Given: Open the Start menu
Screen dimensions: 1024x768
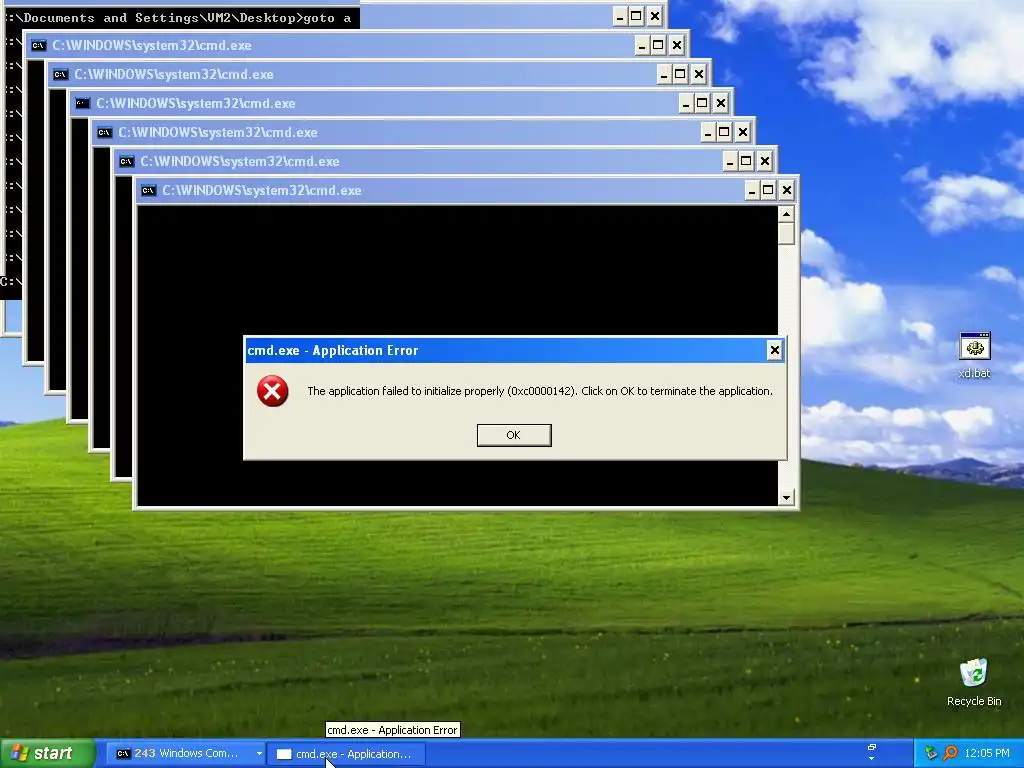Looking at the screenshot, I should coord(47,754).
